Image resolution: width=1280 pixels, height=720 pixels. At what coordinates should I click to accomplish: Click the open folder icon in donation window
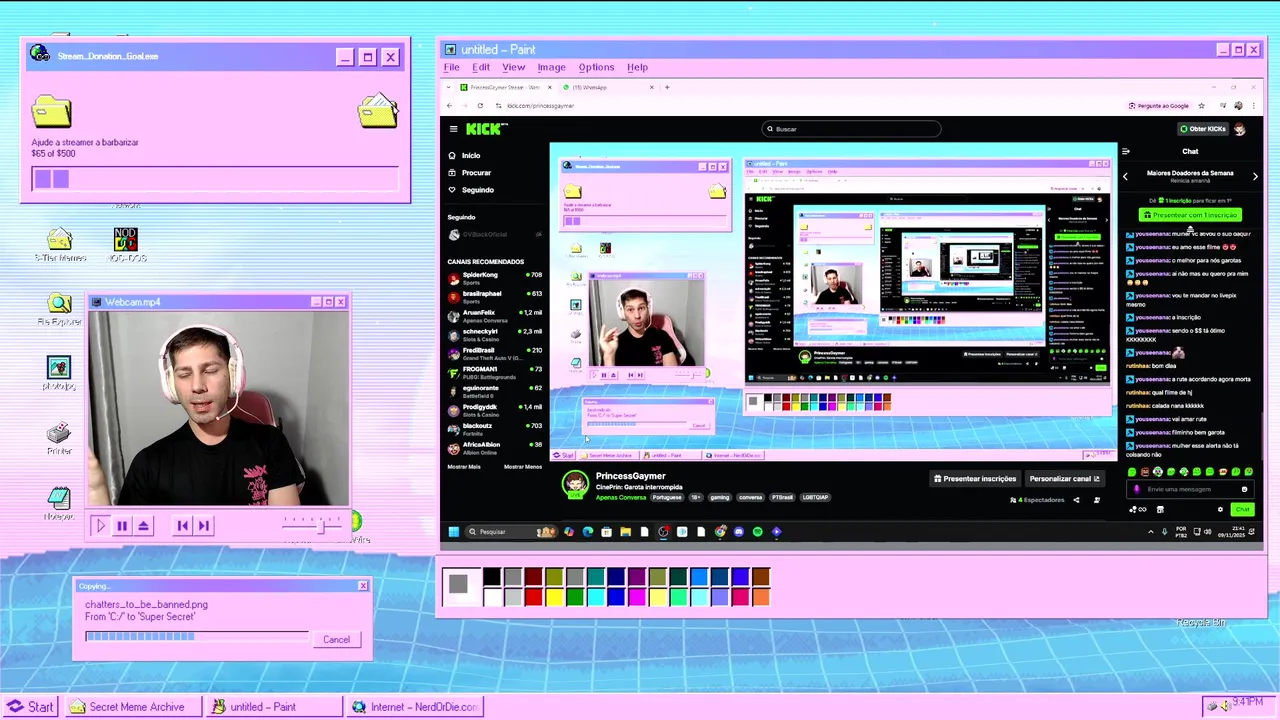[x=378, y=110]
